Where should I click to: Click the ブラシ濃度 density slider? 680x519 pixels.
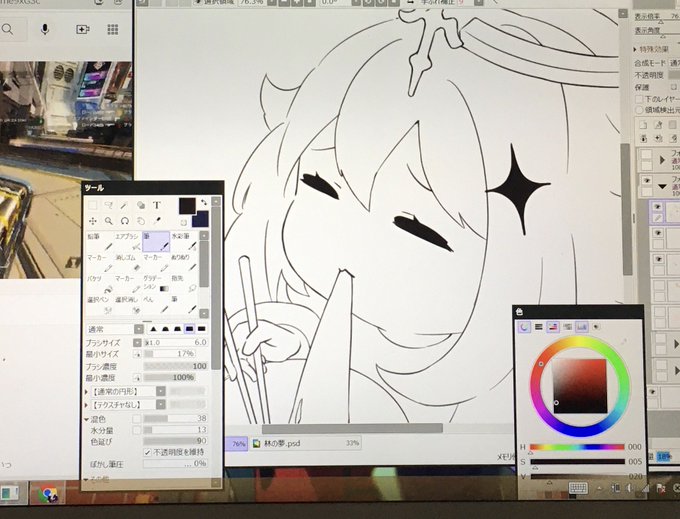point(175,366)
